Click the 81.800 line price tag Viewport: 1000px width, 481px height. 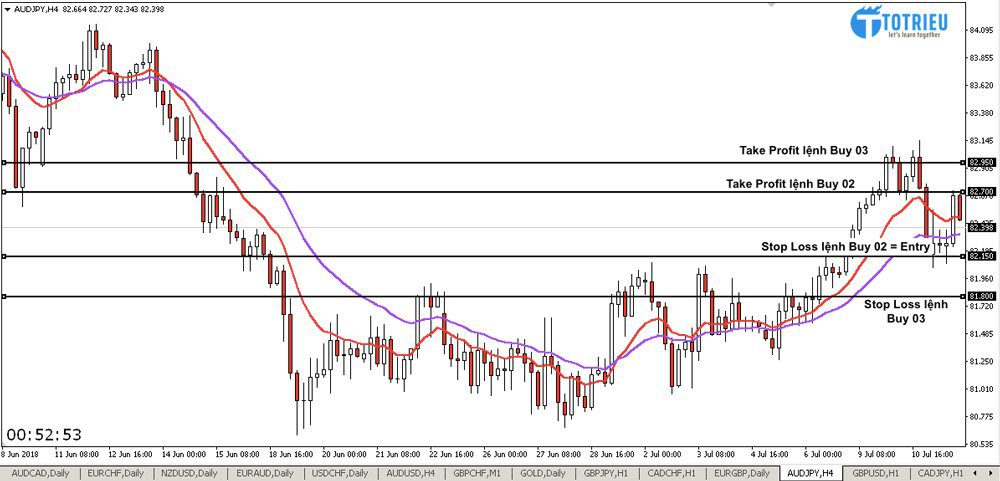980,296
